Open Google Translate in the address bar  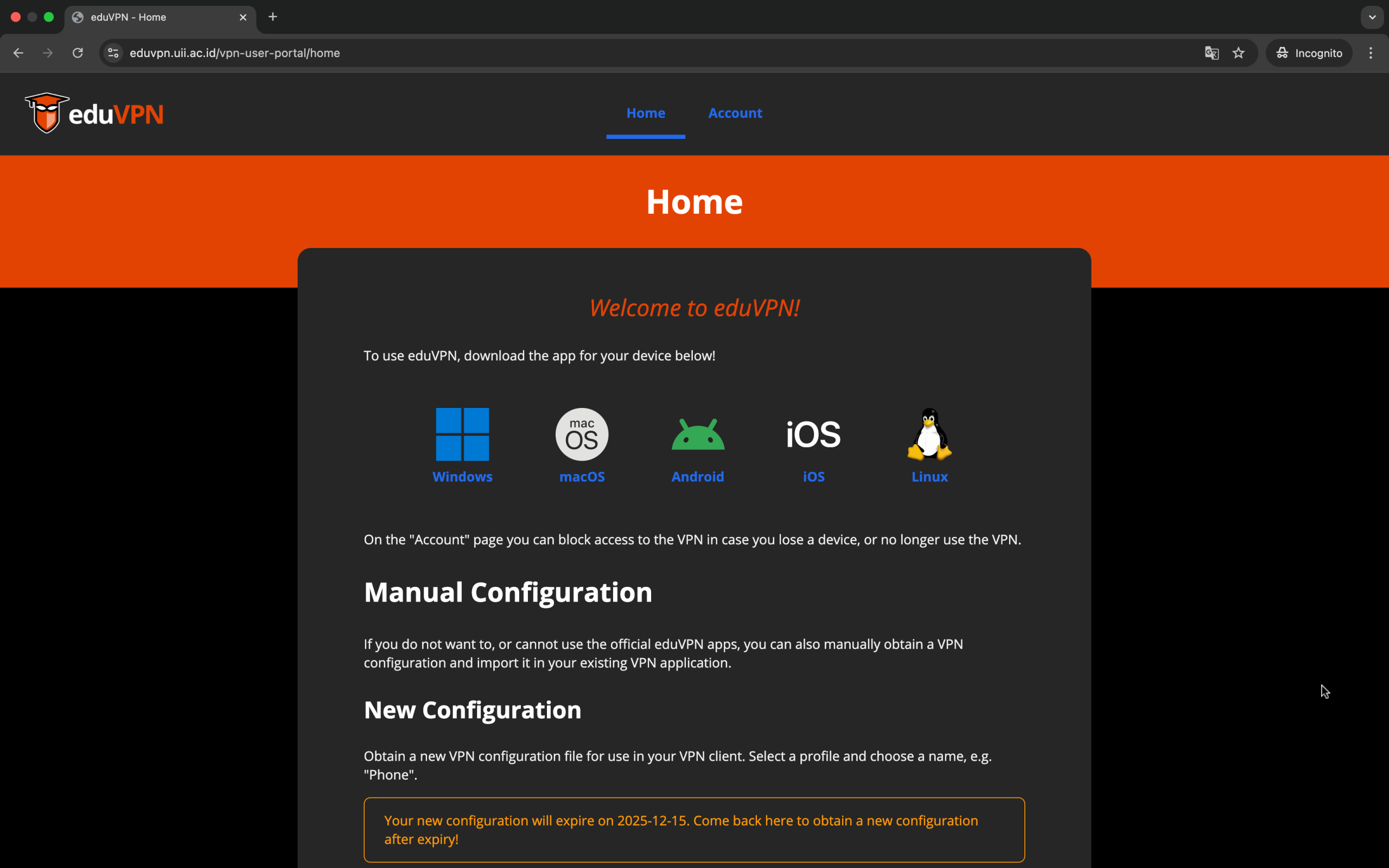pos(1211,53)
